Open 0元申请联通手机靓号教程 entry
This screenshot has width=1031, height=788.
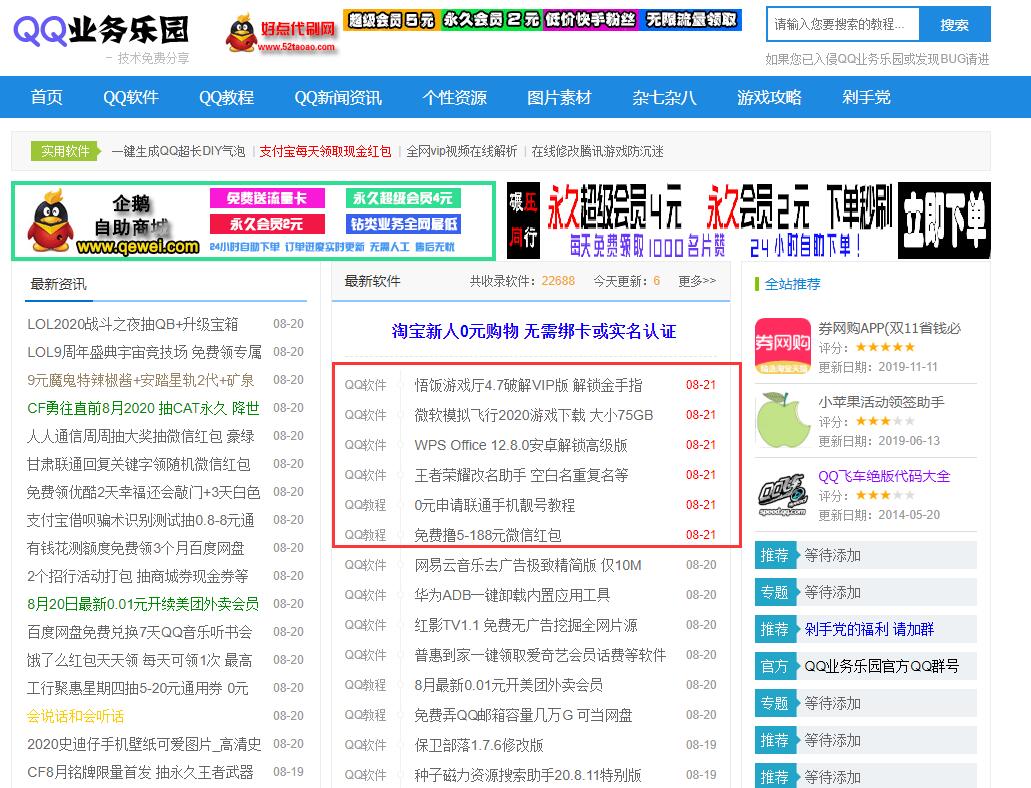click(494, 505)
